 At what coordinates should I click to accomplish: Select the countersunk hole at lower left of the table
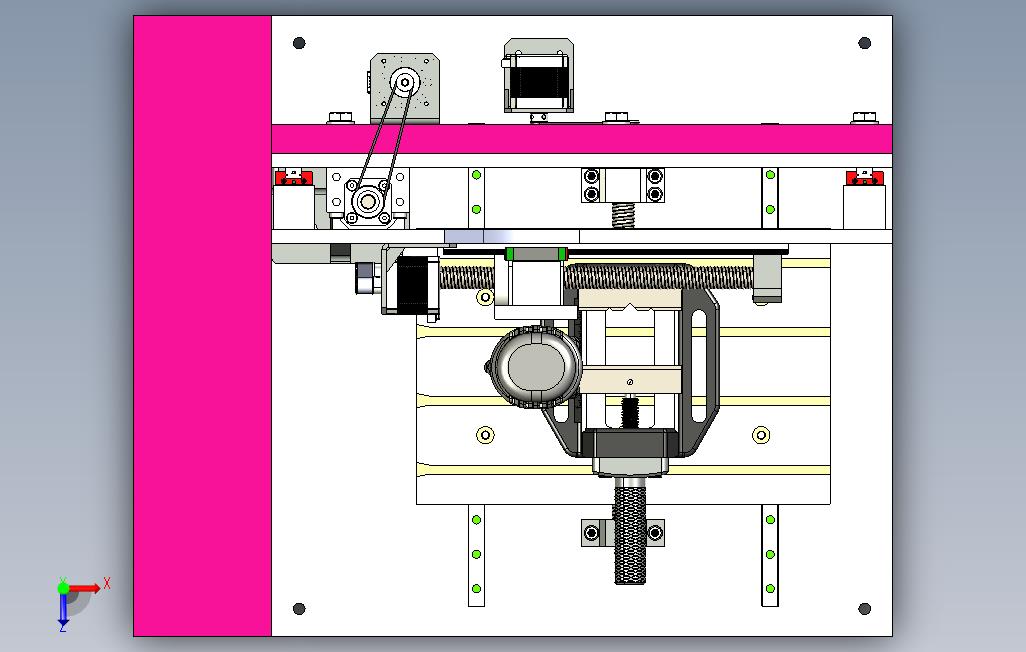pyautogui.click(x=485, y=435)
